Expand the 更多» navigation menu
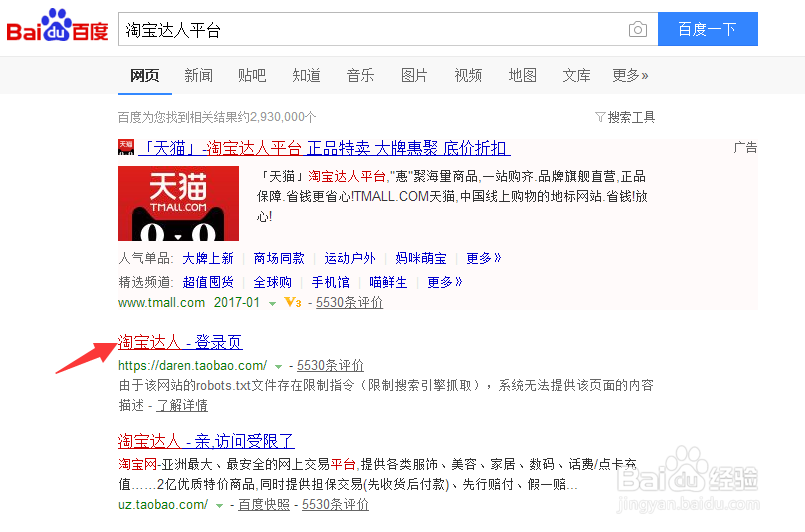Image resolution: width=805 pixels, height=532 pixels. tap(630, 75)
